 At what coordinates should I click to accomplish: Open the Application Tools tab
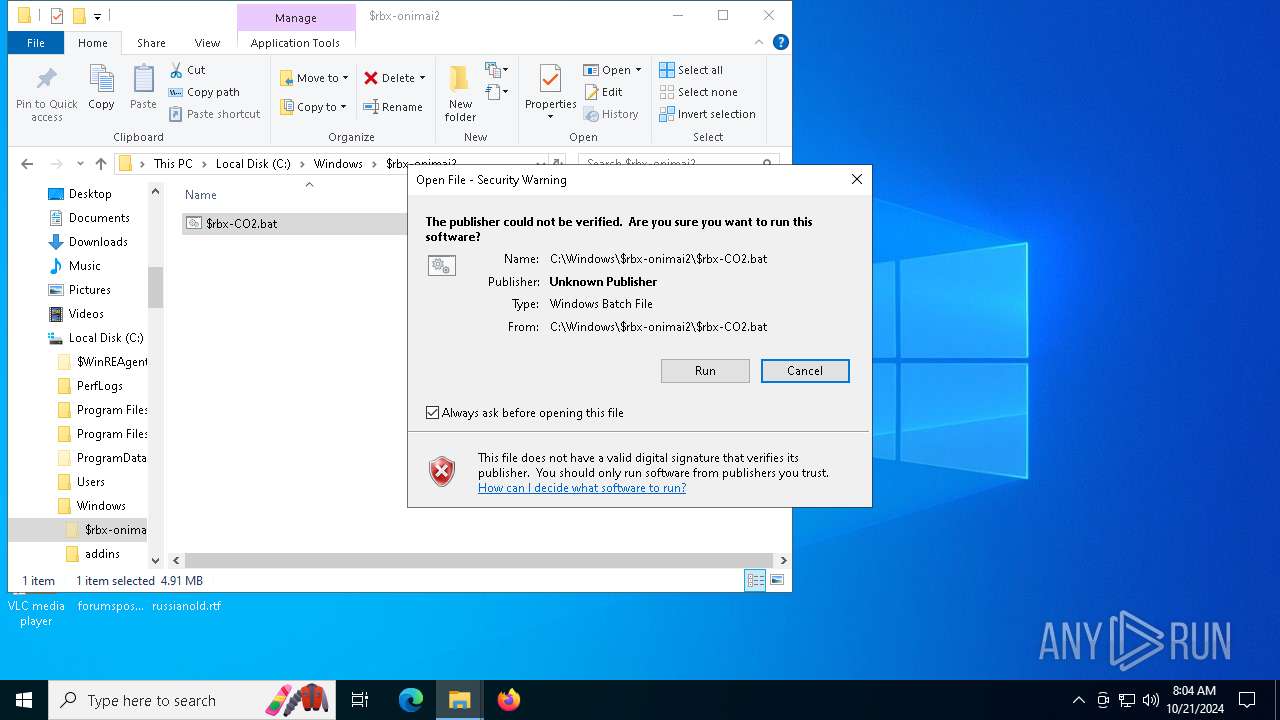pyautogui.click(x=295, y=43)
